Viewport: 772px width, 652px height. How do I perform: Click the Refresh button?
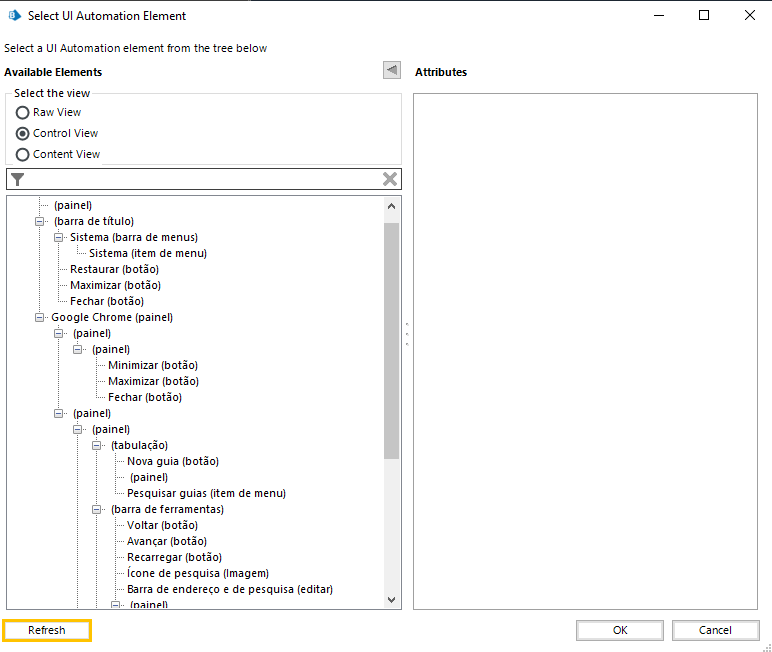47,630
